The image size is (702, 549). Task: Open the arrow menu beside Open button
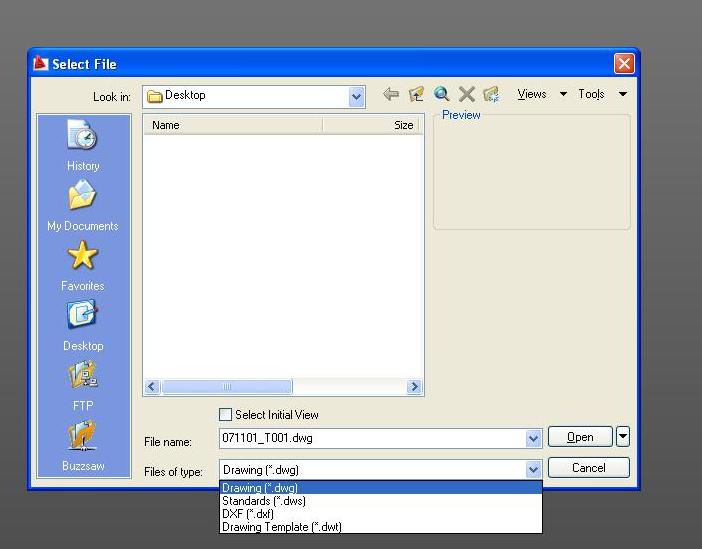pos(623,437)
